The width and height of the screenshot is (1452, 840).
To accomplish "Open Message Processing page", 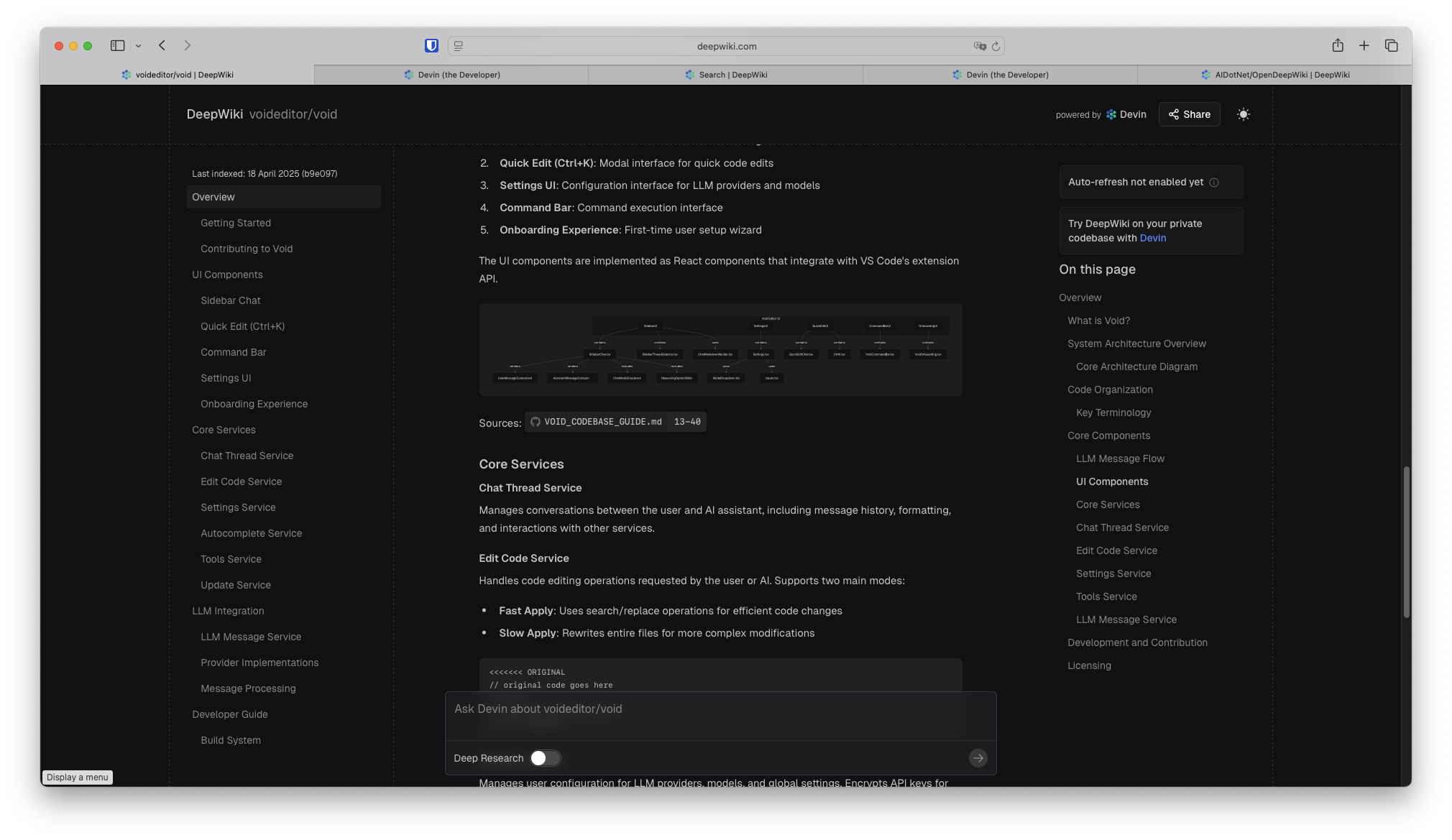I will tap(248, 688).
